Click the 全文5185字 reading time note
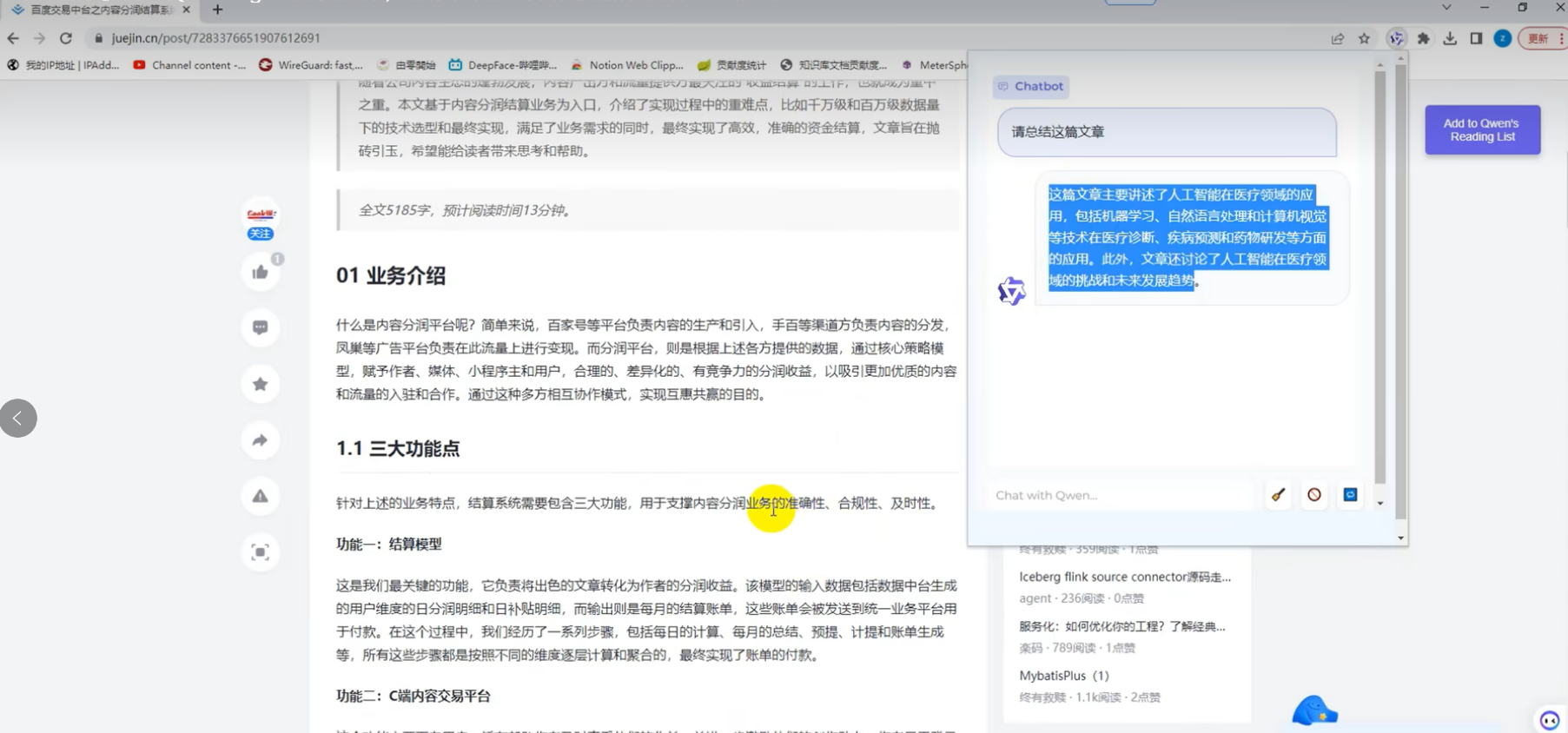This screenshot has height=733, width=1568. pyautogui.click(x=466, y=210)
